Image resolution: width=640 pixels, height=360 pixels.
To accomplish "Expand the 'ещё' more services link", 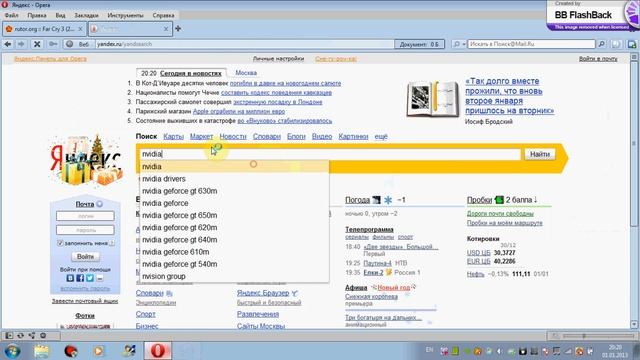I will (x=381, y=137).
